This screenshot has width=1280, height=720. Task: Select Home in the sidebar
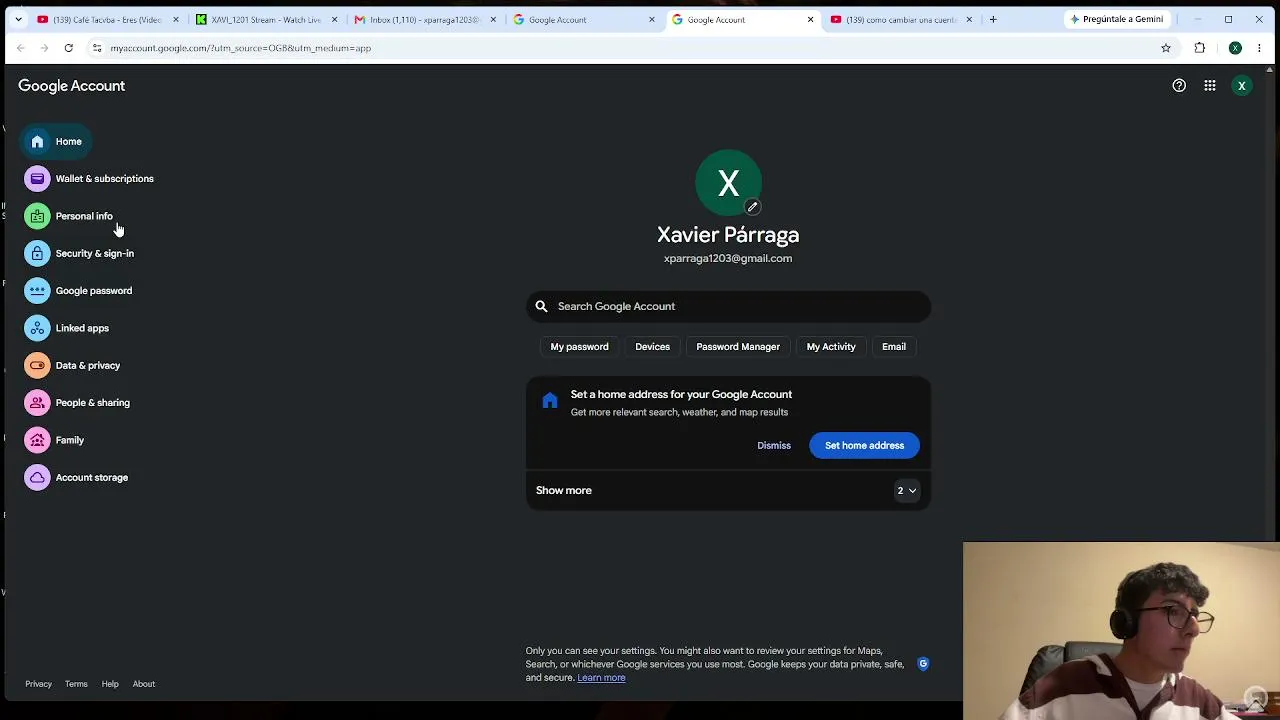[57, 142]
